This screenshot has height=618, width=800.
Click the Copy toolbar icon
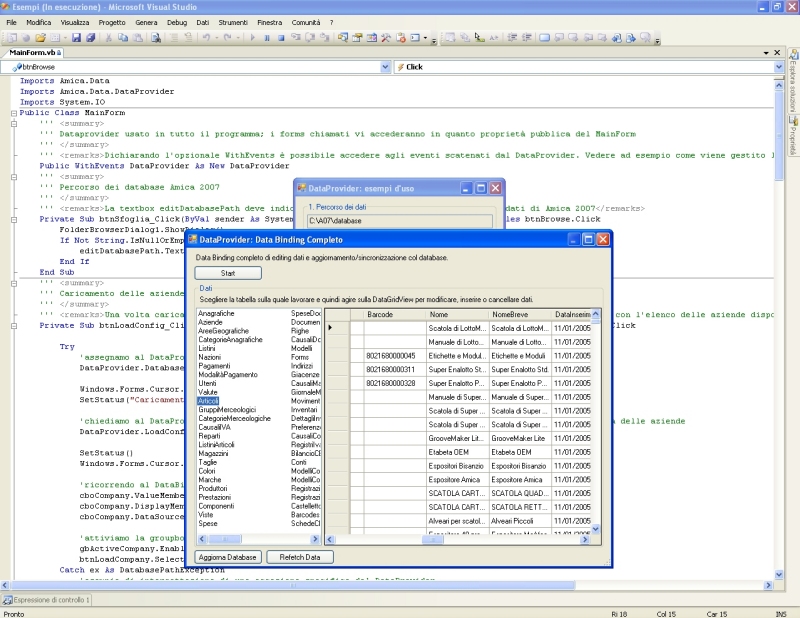click(x=123, y=38)
